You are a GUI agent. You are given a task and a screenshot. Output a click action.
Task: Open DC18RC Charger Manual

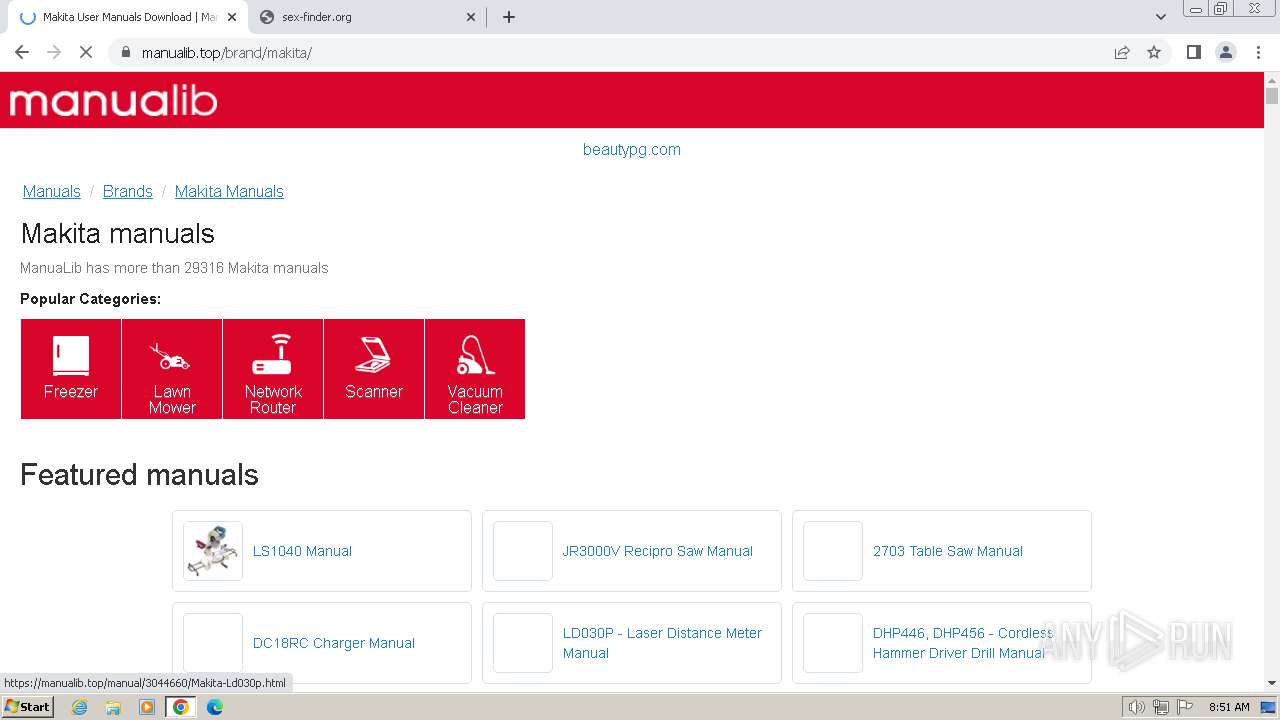[334, 643]
